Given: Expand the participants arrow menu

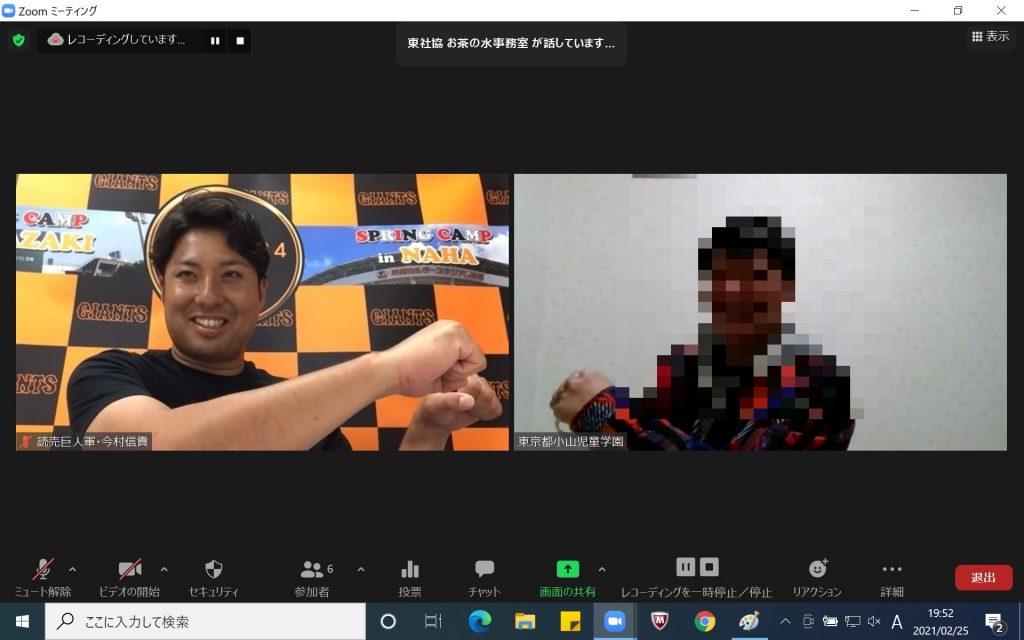Looking at the screenshot, I should 361,569.
